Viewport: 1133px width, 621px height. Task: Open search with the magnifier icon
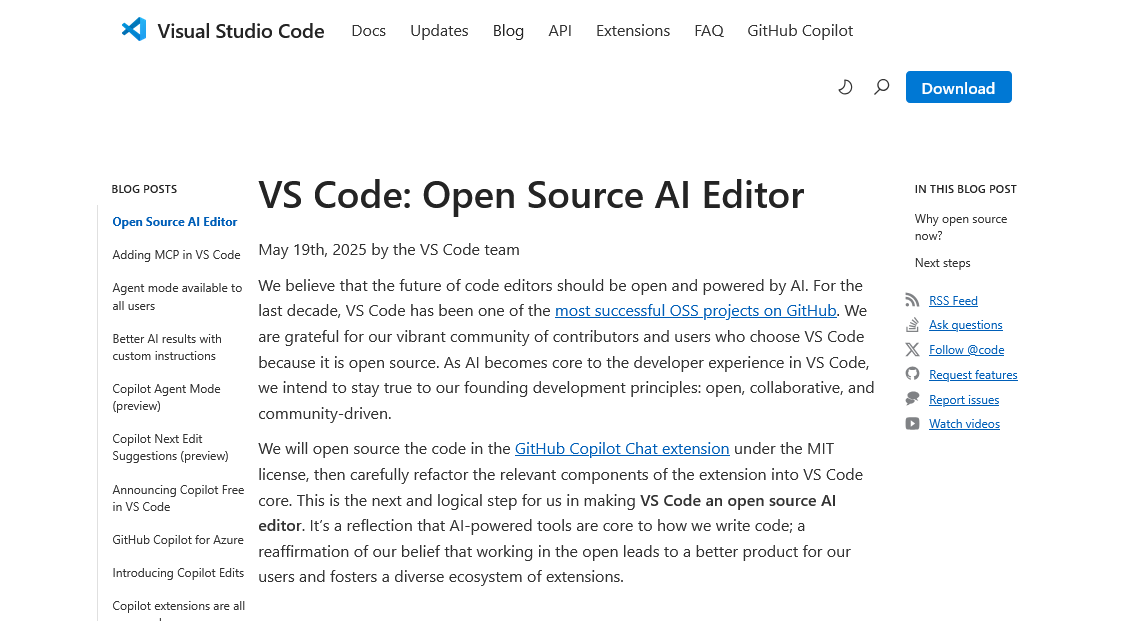click(x=881, y=87)
